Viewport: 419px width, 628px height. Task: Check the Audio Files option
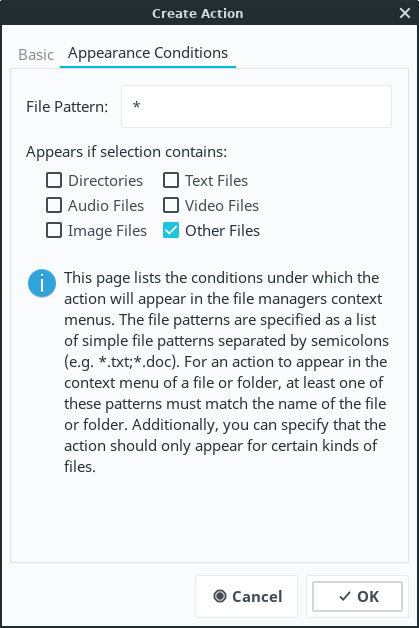pyautogui.click(x=54, y=205)
